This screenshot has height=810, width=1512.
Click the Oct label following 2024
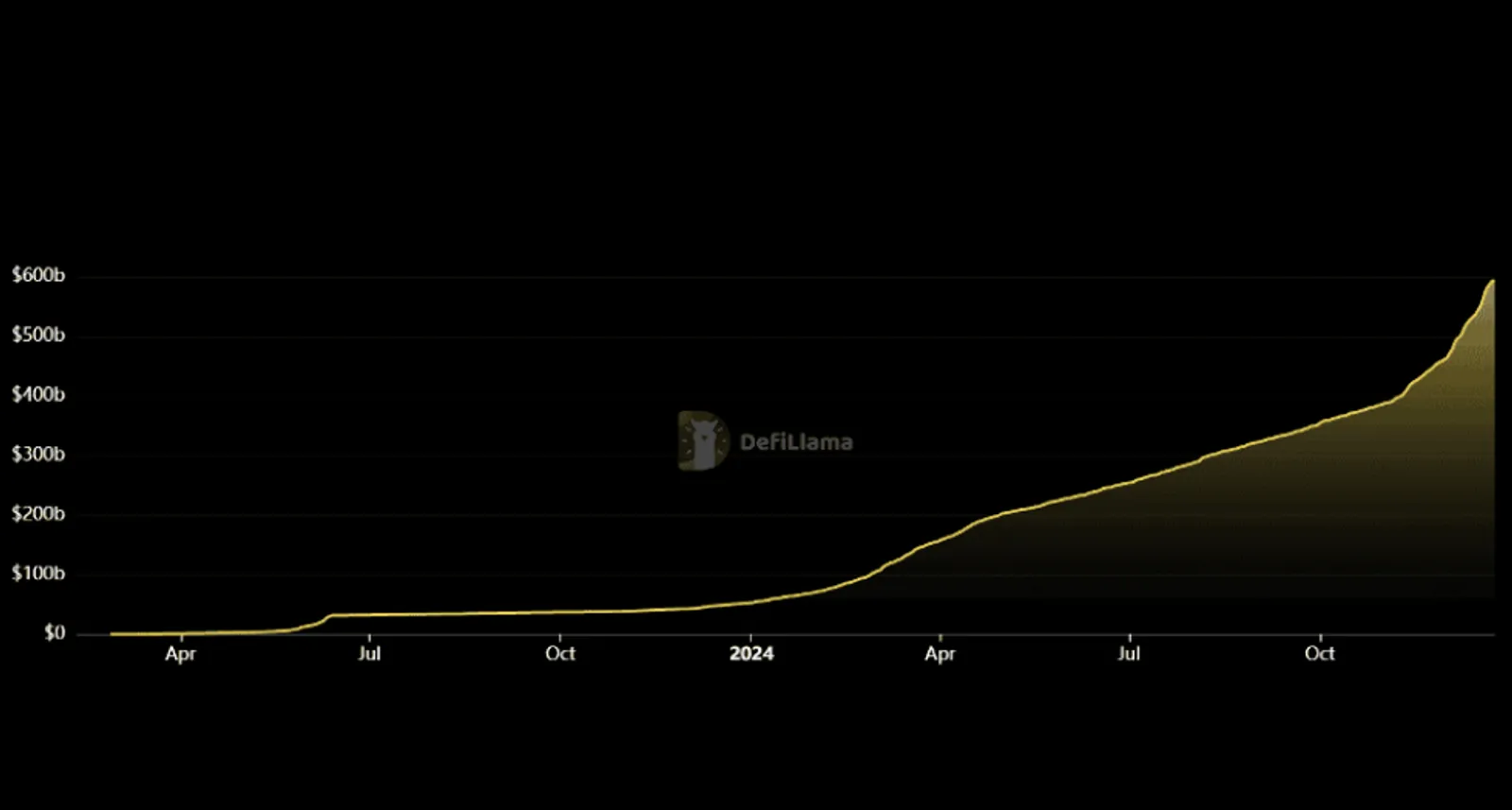click(x=1320, y=653)
